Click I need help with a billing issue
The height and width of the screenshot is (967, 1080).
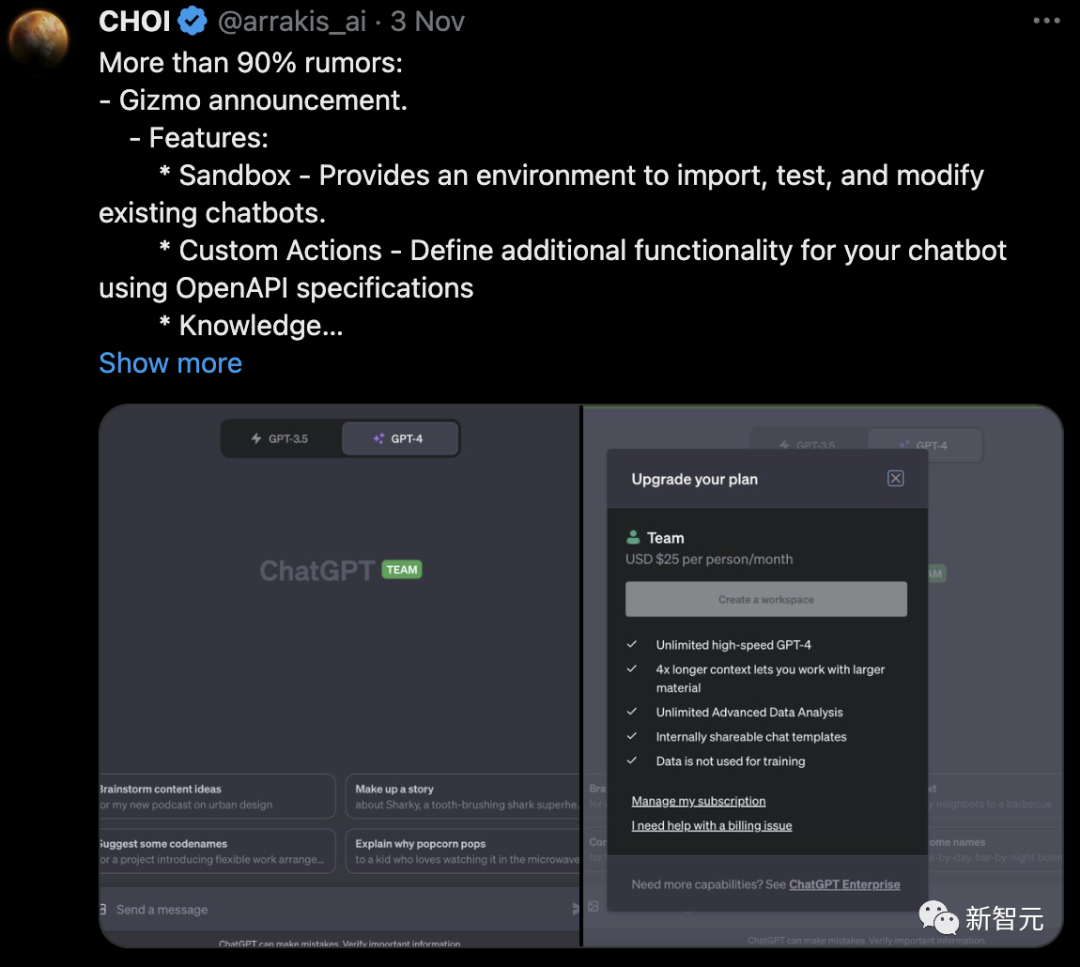point(712,826)
